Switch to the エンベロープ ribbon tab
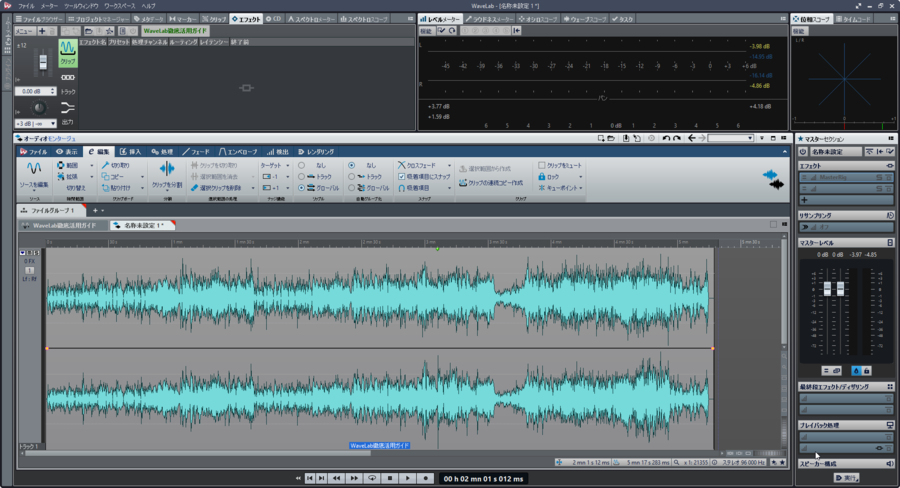Viewport: 900px width, 488px height. pos(238,151)
